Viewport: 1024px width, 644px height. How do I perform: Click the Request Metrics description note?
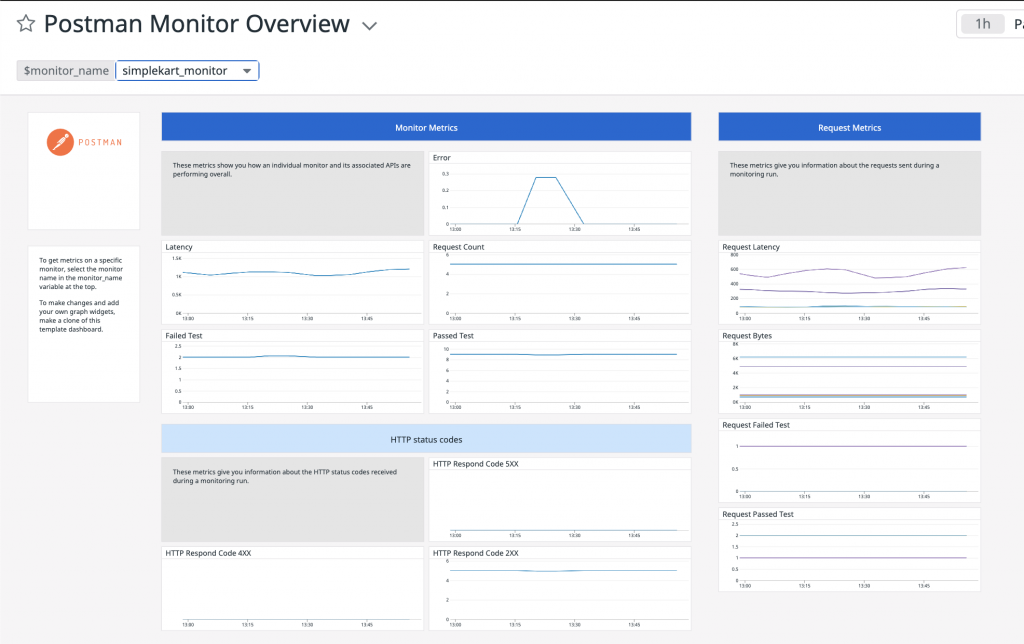pyautogui.click(x=850, y=193)
